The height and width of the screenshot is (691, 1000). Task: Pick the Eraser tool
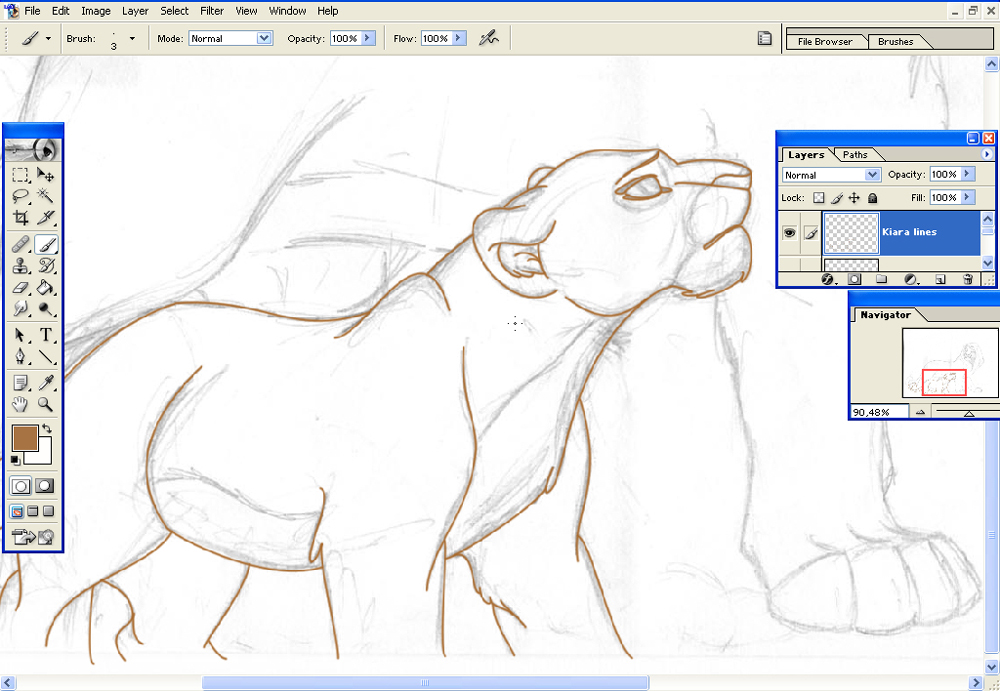(x=20, y=288)
